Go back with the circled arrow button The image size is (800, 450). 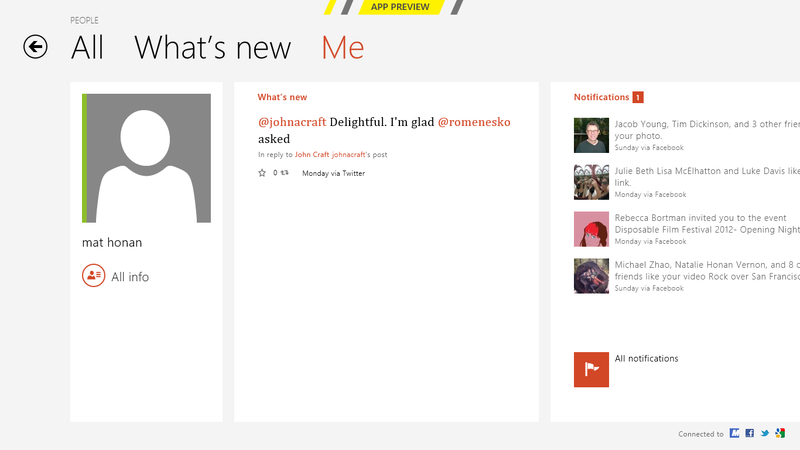pyautogui.click(x=35, y=47)
